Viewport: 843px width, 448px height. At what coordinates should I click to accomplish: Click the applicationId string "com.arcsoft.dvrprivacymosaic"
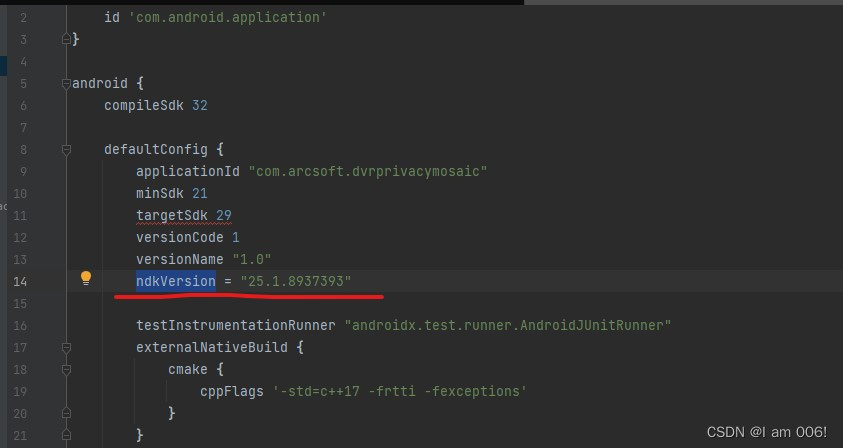368,172
